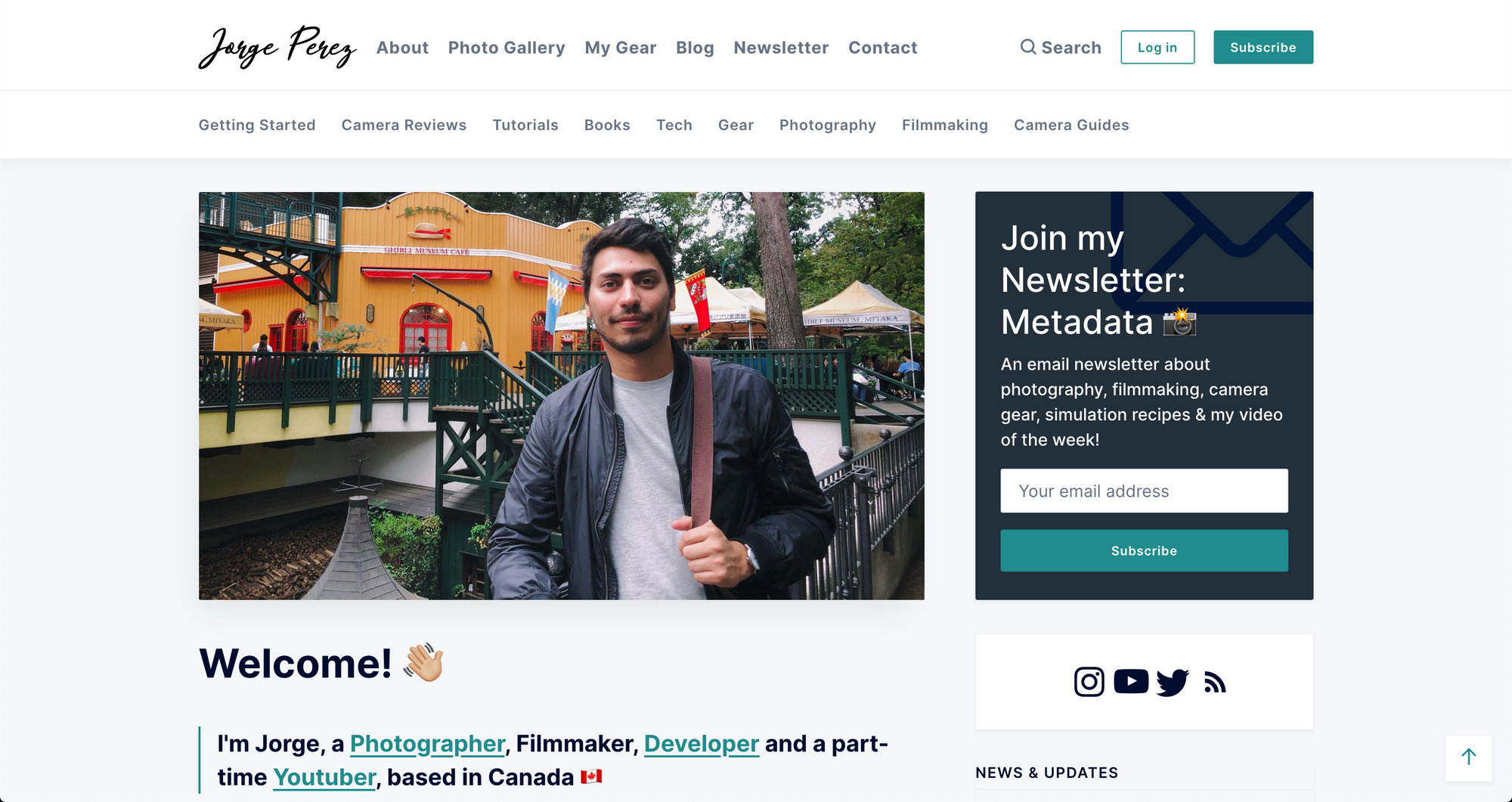Select the Camera Reviews category
This screenshot has height=802, width=1512.
point(404,125)
